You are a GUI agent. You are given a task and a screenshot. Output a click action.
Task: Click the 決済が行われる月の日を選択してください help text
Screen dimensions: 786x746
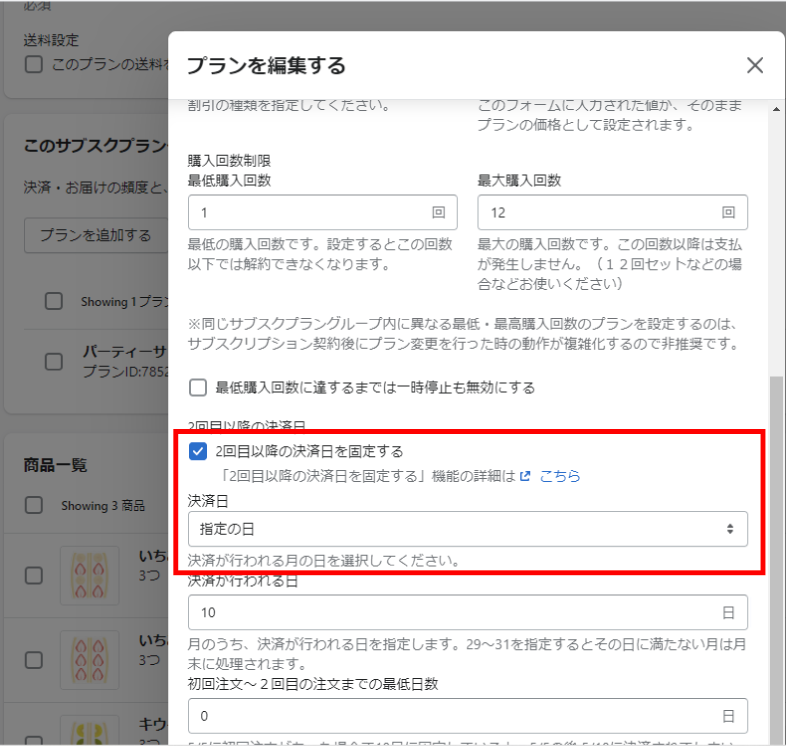(x=324, y=560)
